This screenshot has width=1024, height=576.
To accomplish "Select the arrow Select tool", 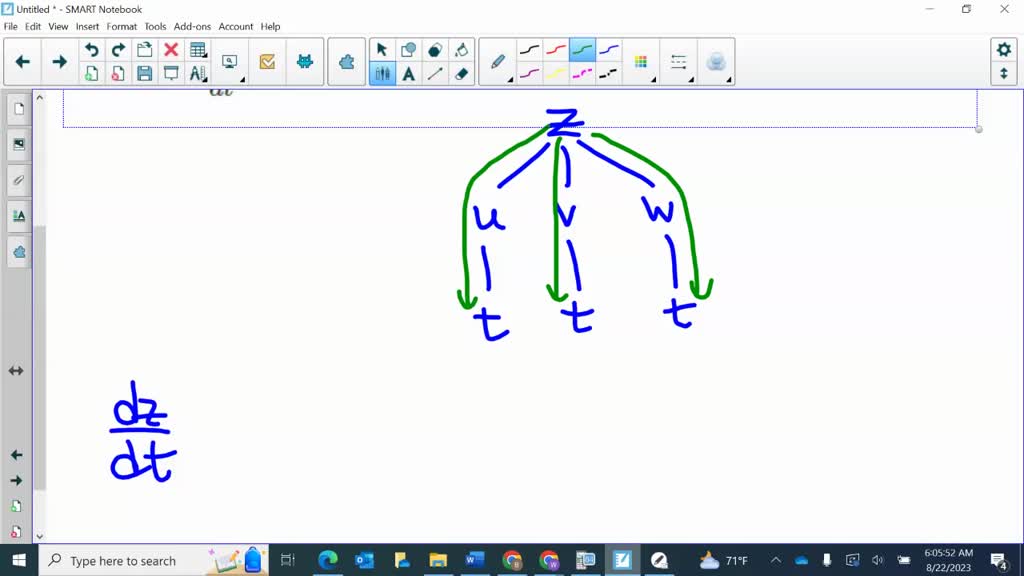I will 382,48.
